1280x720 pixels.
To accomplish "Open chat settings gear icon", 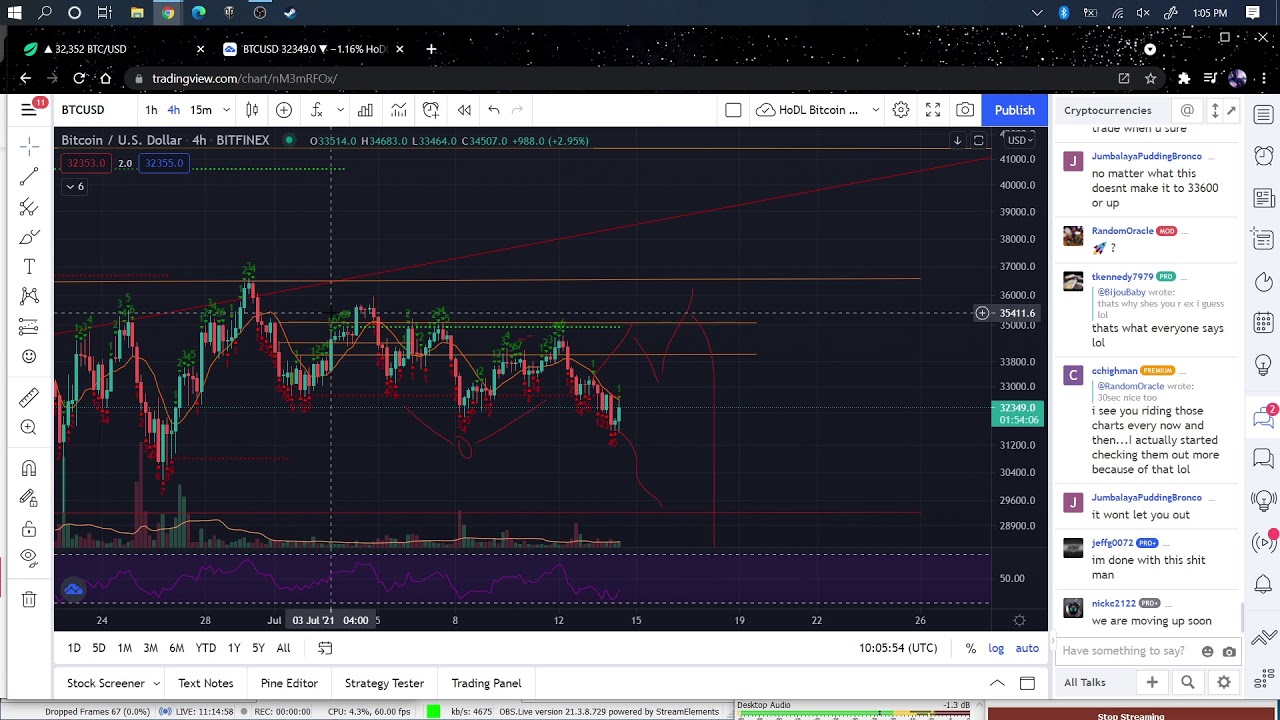I will tap(1224, 682).
